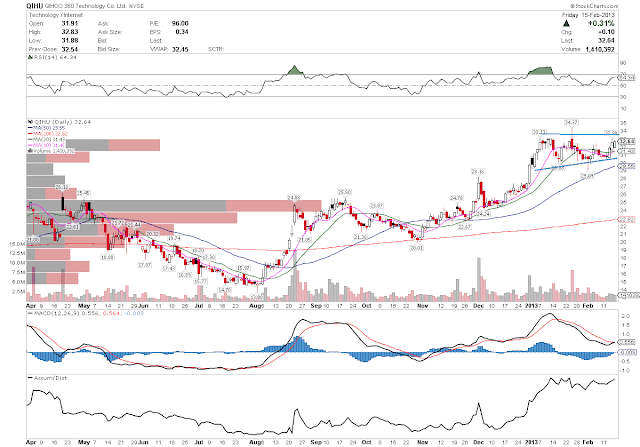The image size is (640, 447).
Task: Click the 22.67 November low label
Action: (x=464, y=227)
